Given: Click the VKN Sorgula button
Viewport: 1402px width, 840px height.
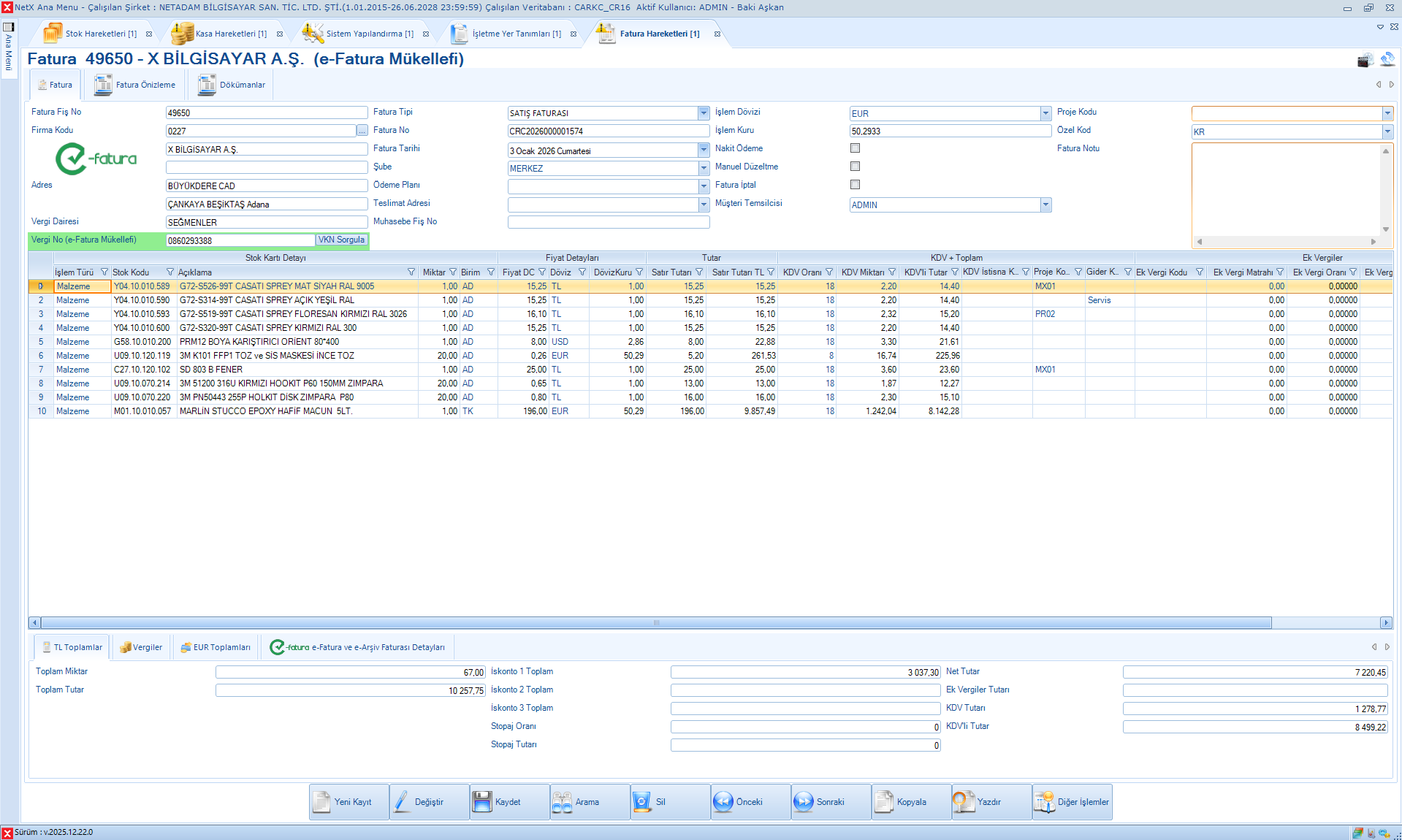Looking at the screenshot, I should [x=341, y=240].
